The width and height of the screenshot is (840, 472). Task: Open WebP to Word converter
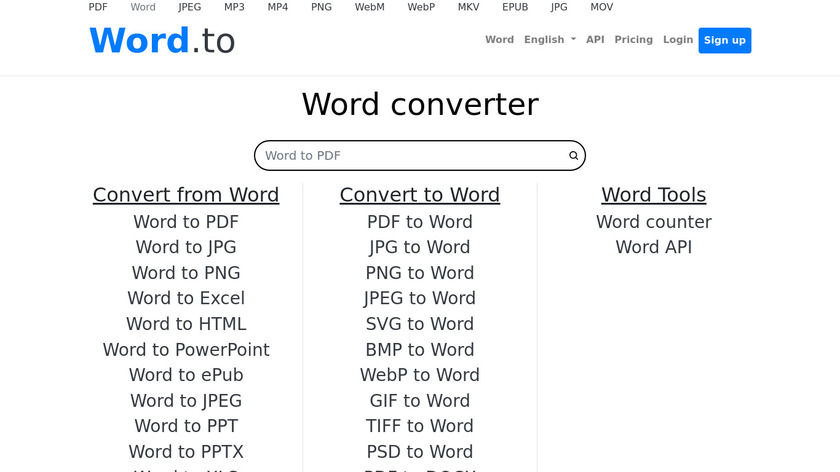(x=419, y=374)
